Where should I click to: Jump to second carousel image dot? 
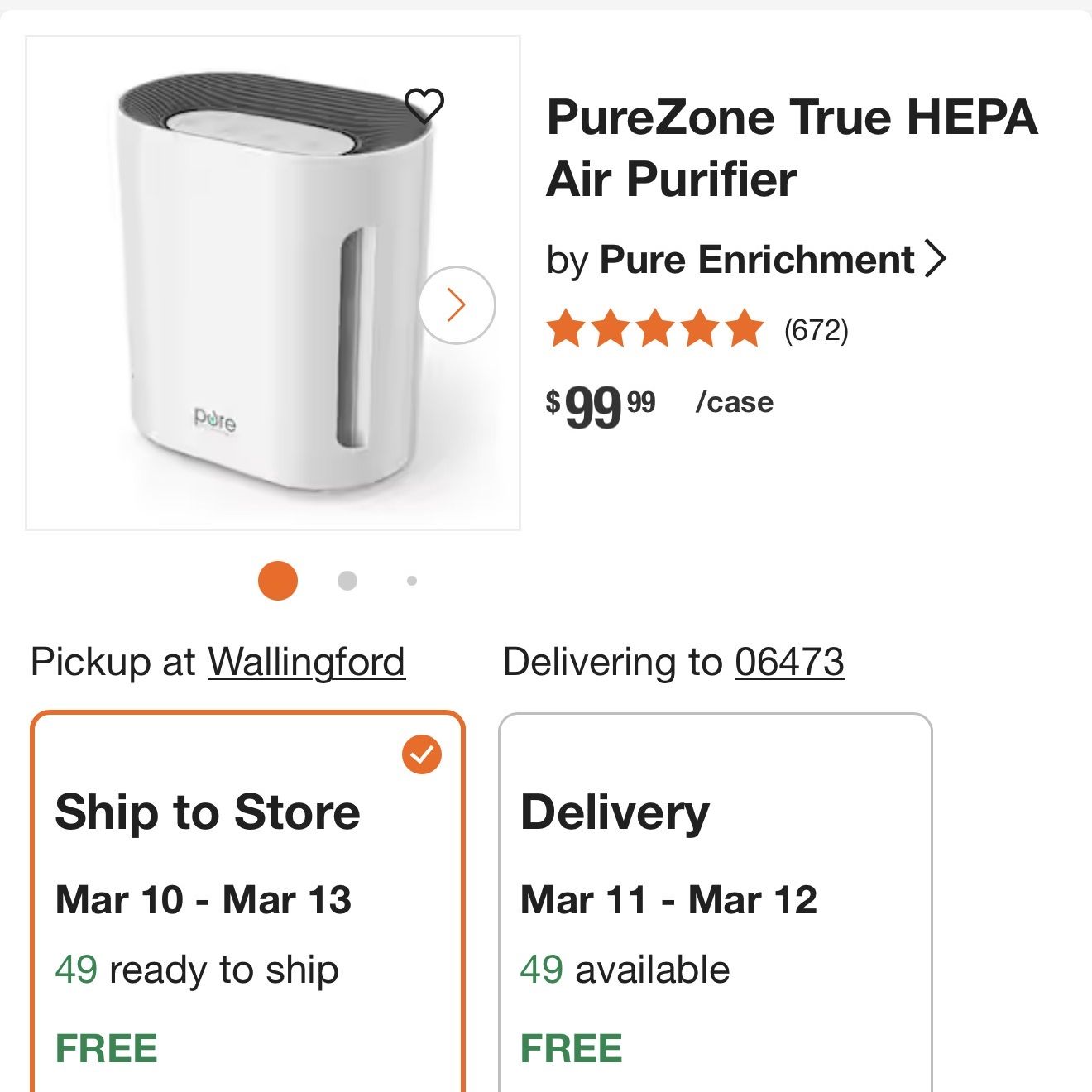point(347,581)
